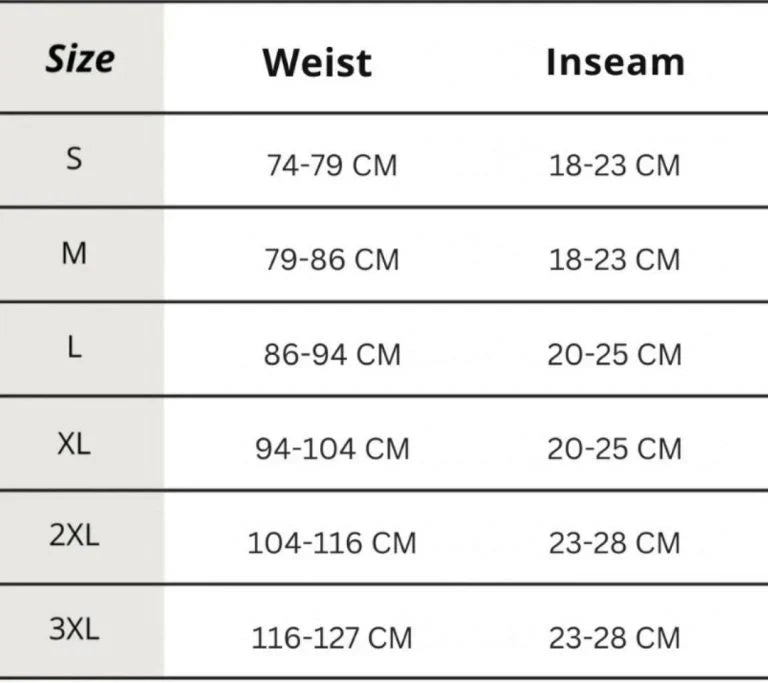The image size is (768, 683).
Task: Click the 116-127 CM waist value
Action: (x=332, y=638)
